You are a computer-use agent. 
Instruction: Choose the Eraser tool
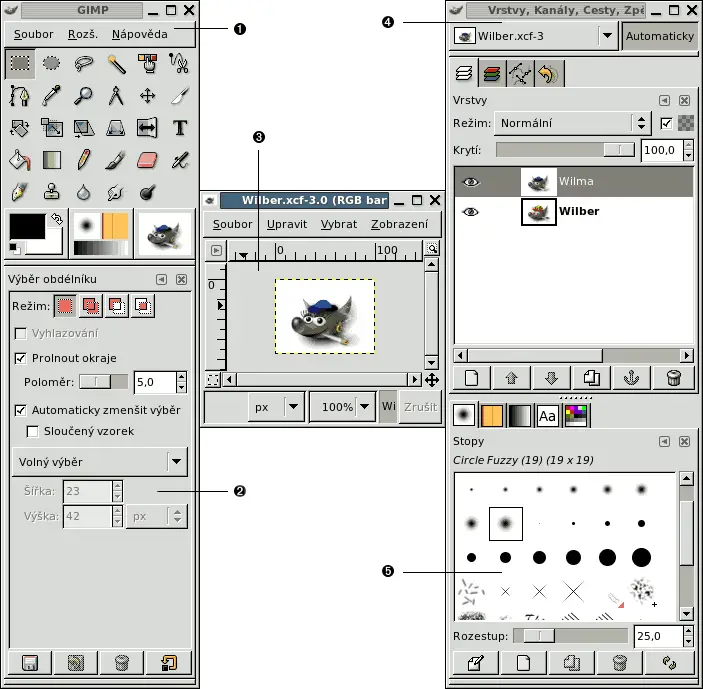(147, 160)
